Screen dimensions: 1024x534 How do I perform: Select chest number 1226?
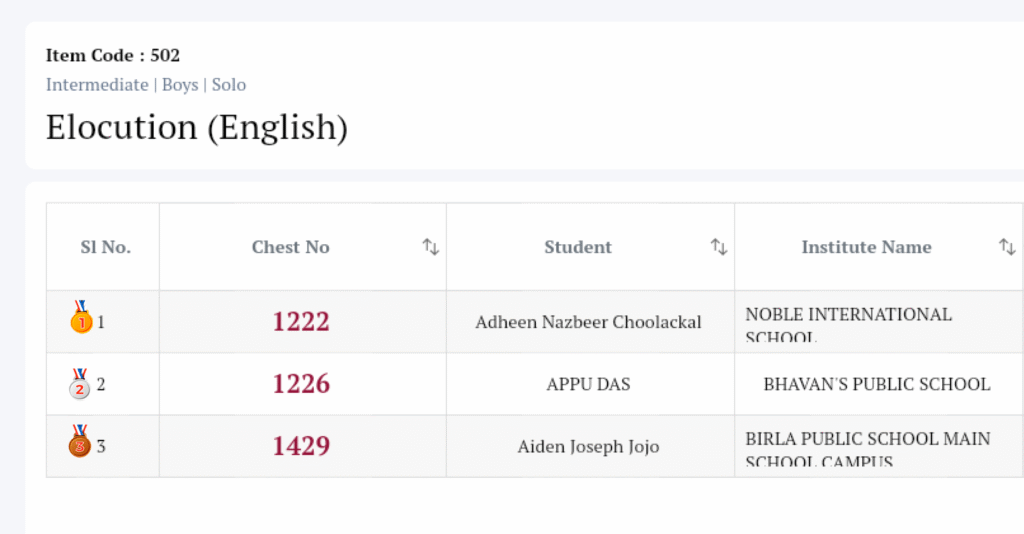tap(301, 384)
